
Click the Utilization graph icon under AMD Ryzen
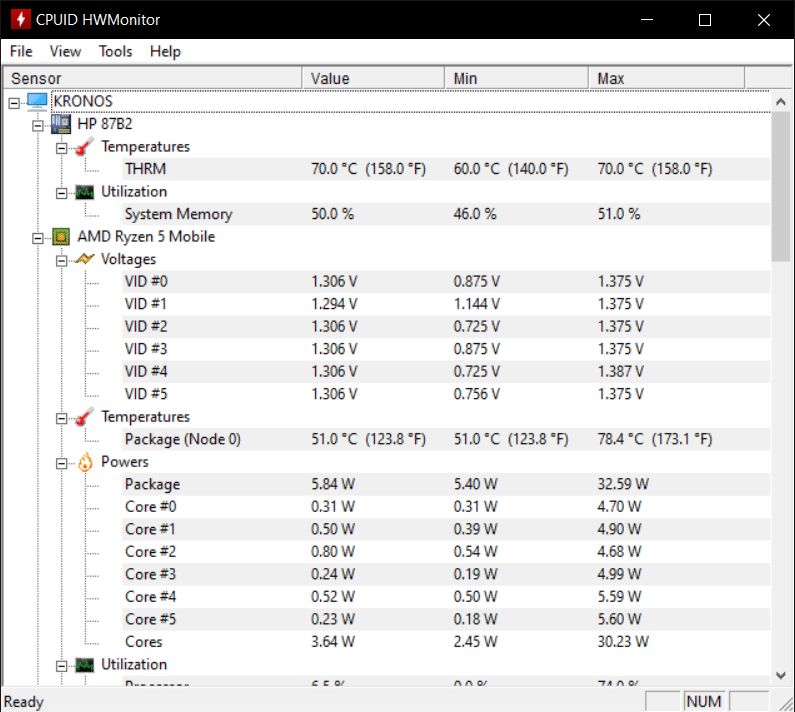(85, 665)
